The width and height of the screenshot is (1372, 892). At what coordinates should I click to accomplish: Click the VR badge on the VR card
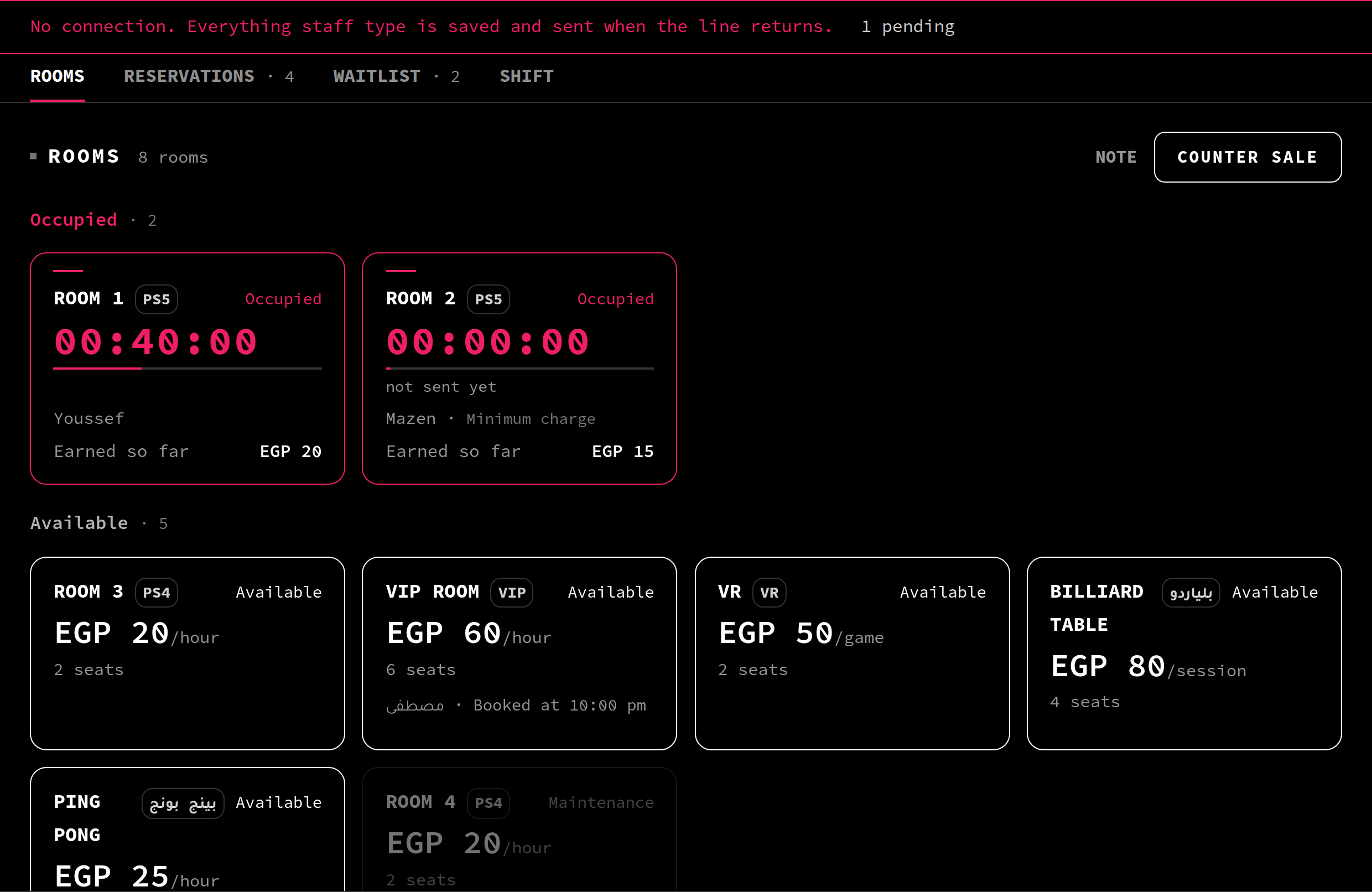coord(769,592)
